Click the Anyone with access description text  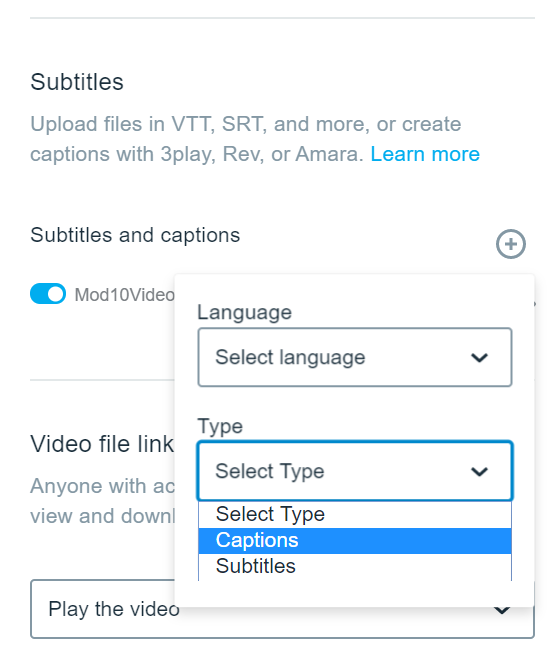[102, 501]
